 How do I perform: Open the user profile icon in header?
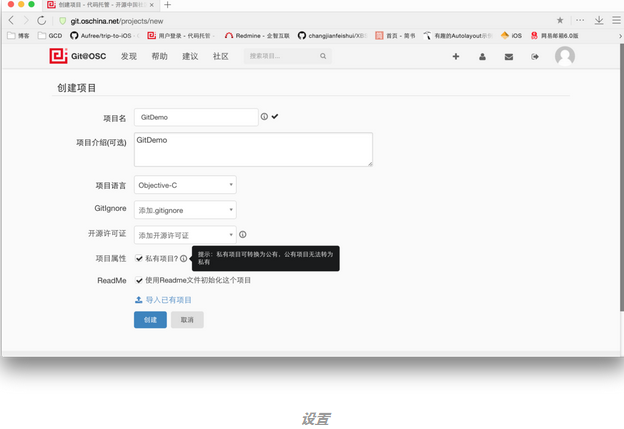[x=483, y=57]
